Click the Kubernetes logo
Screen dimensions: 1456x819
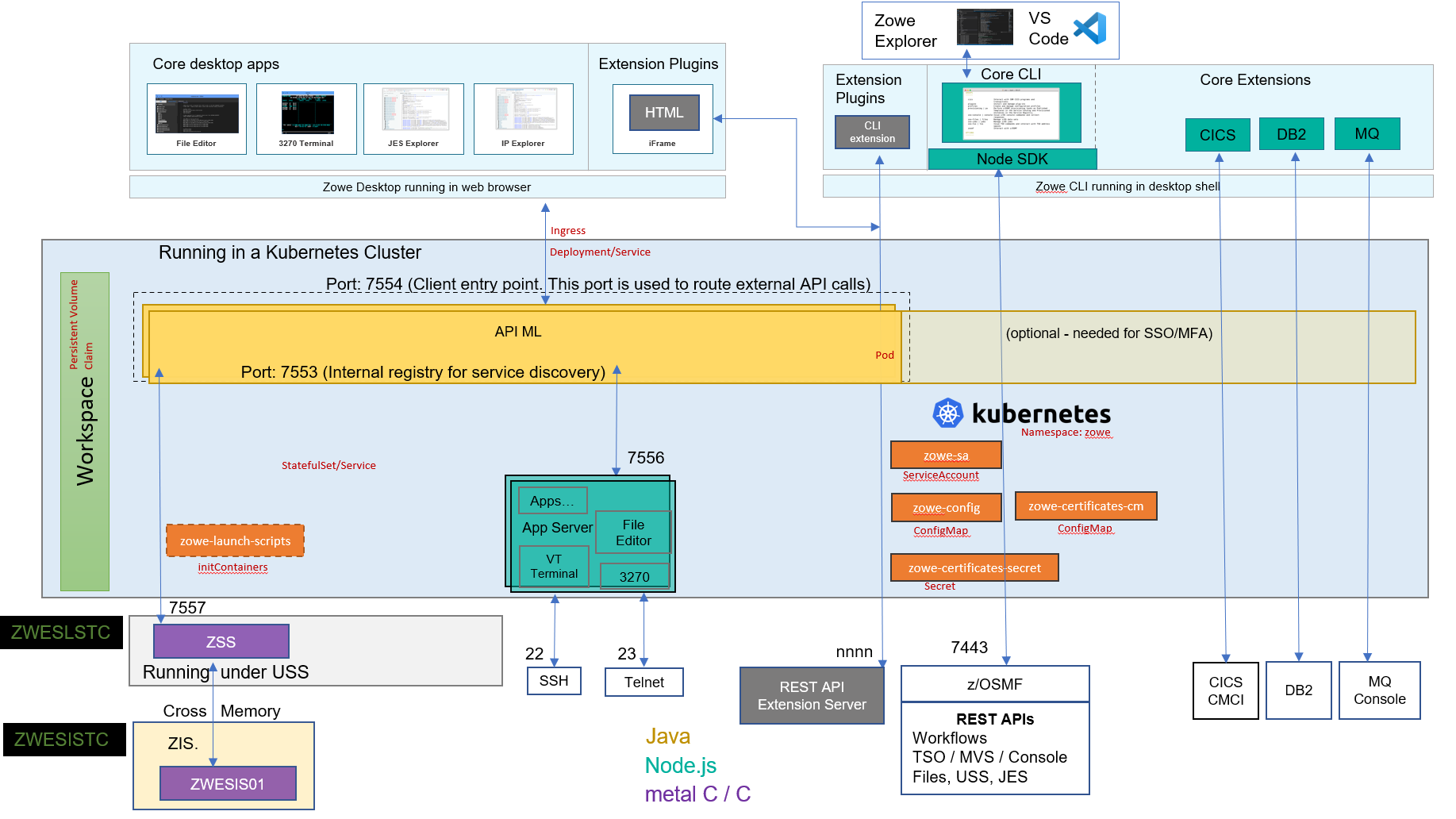(948, 413)
